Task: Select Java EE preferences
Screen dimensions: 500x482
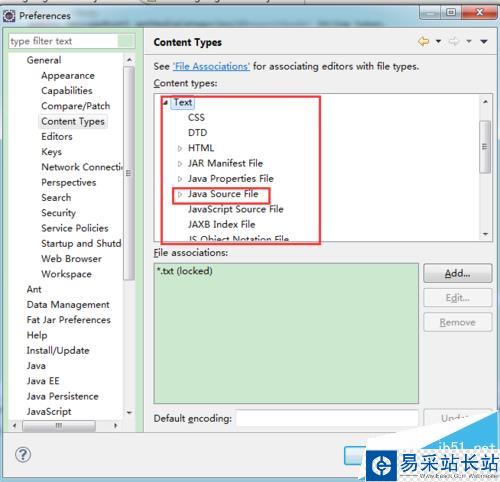Action: coord(43,381)
